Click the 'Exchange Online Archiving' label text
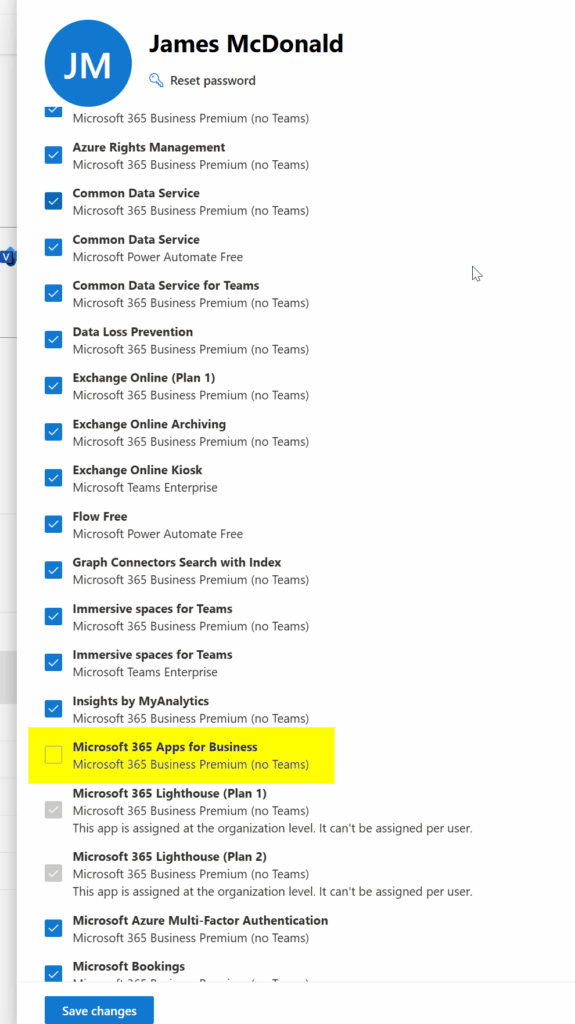Image resolution: width=575 pixels, height=1024 pixels. (149, 424)
